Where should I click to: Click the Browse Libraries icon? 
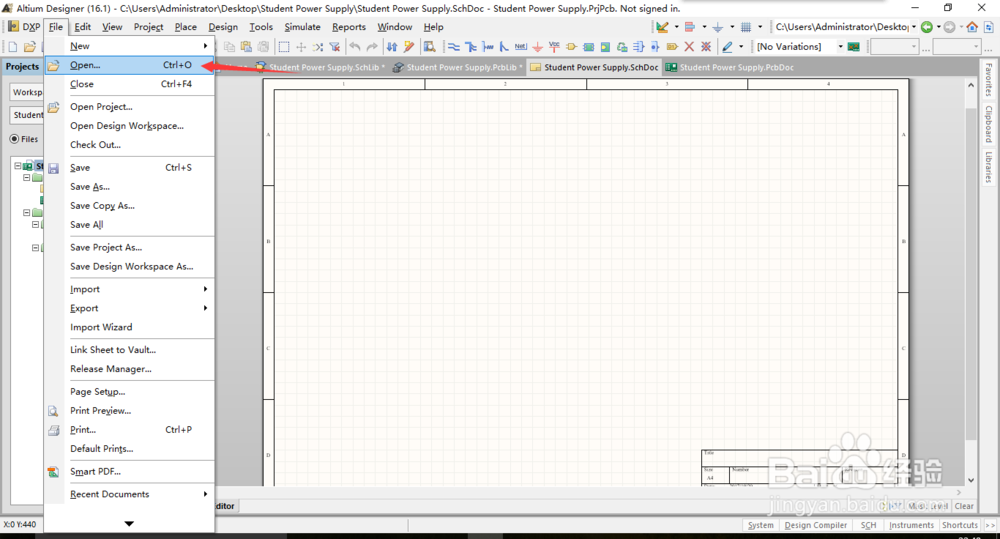[430, 47]
